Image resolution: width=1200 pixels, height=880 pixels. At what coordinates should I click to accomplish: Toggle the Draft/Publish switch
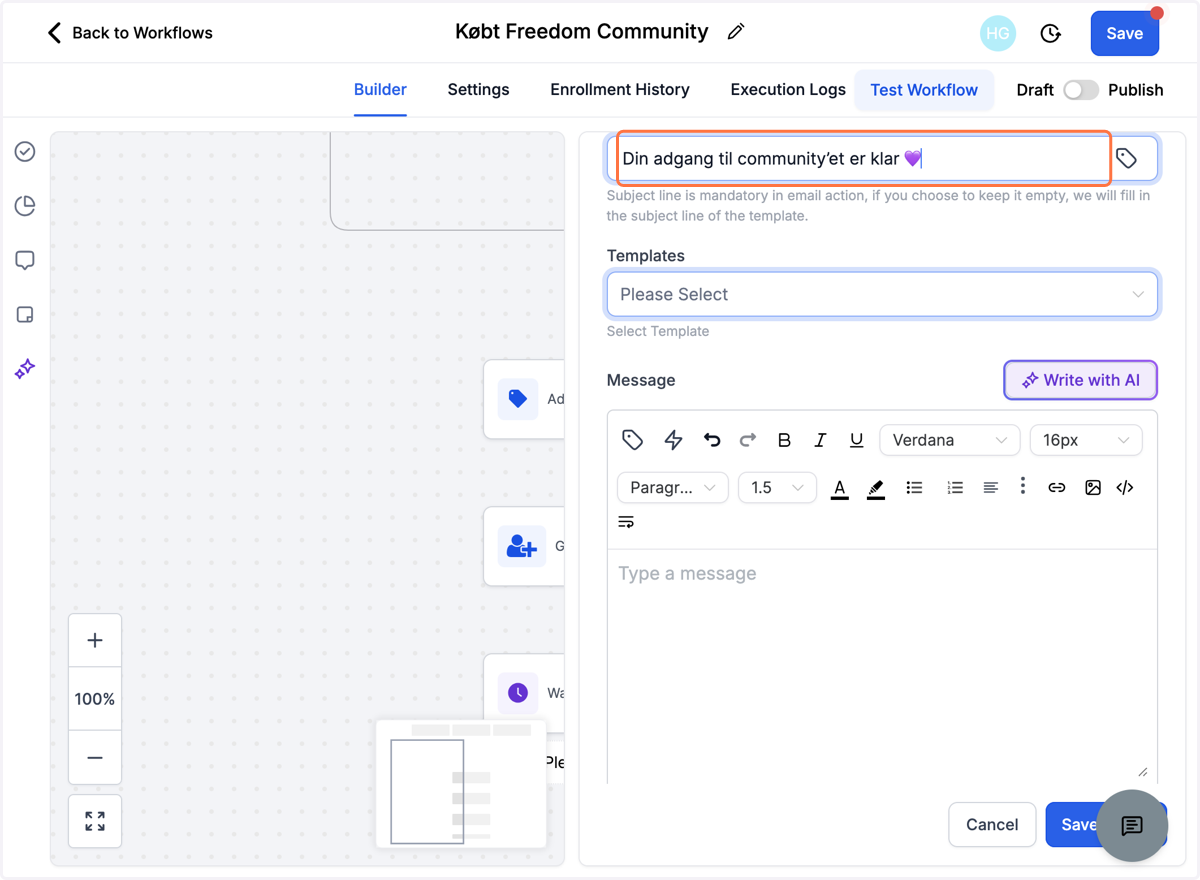pos(1080,90)
